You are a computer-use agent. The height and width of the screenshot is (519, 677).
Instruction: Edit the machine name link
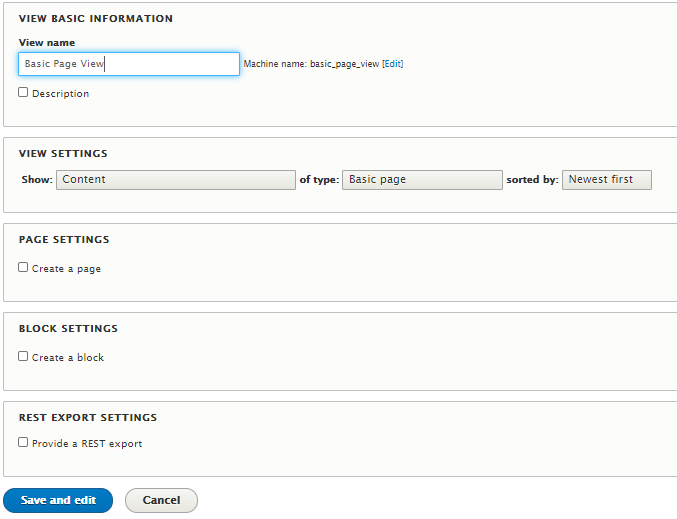[392, 64]
